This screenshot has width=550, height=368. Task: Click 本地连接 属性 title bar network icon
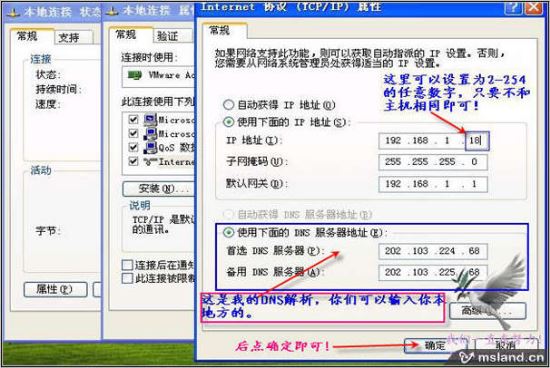coord(112,12)
